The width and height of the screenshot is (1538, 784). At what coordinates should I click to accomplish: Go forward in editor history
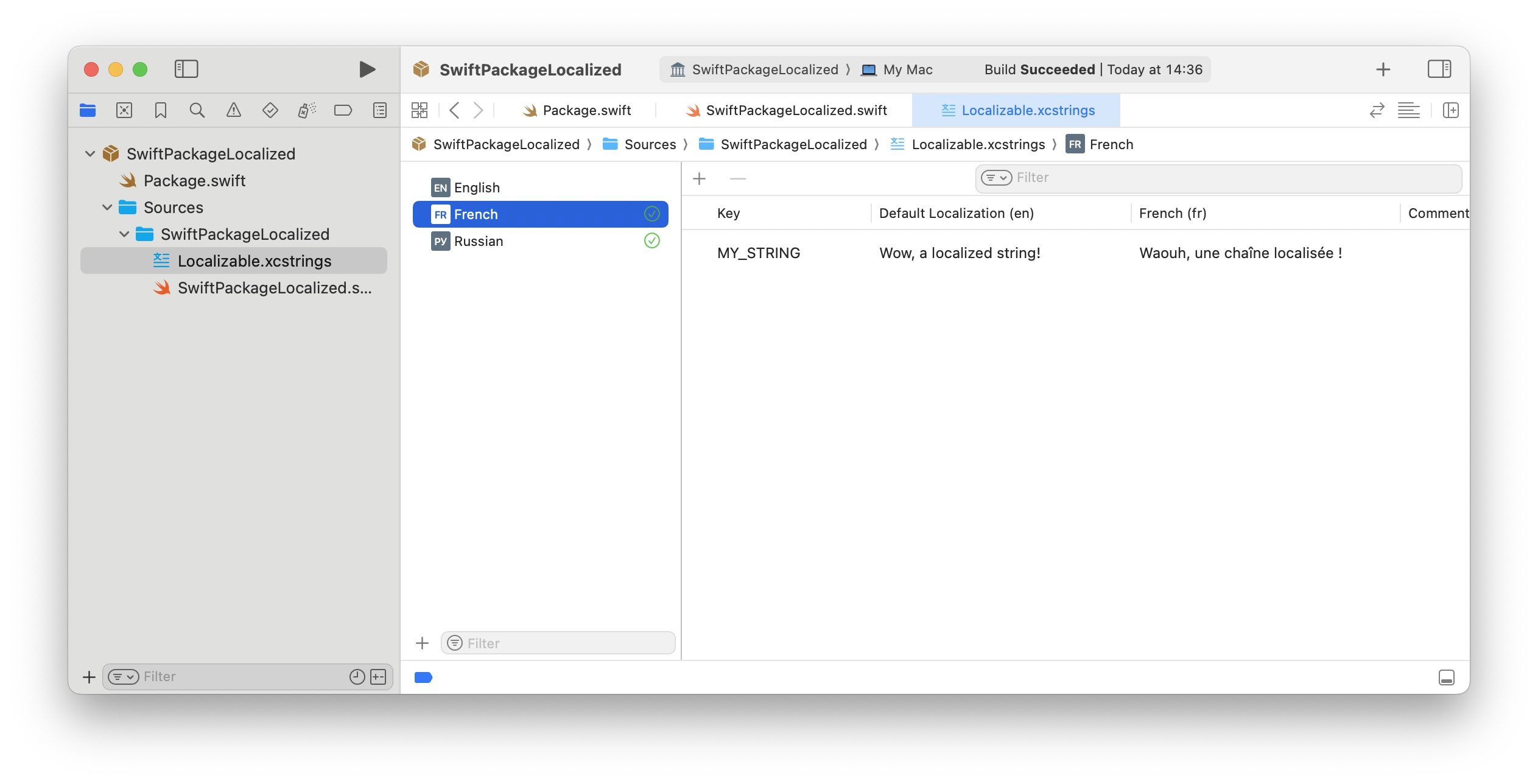coord(478,110)
